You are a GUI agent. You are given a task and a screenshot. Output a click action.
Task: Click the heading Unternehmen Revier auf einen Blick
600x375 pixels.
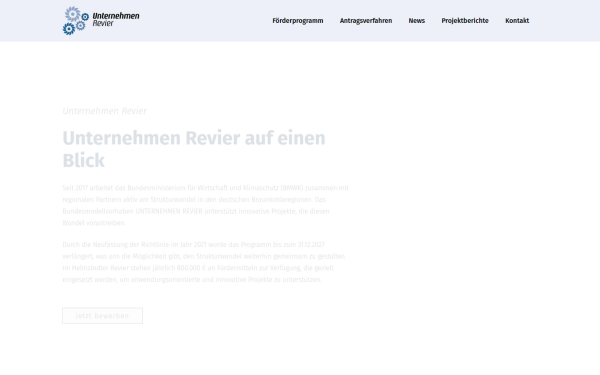tap(194, 149)
